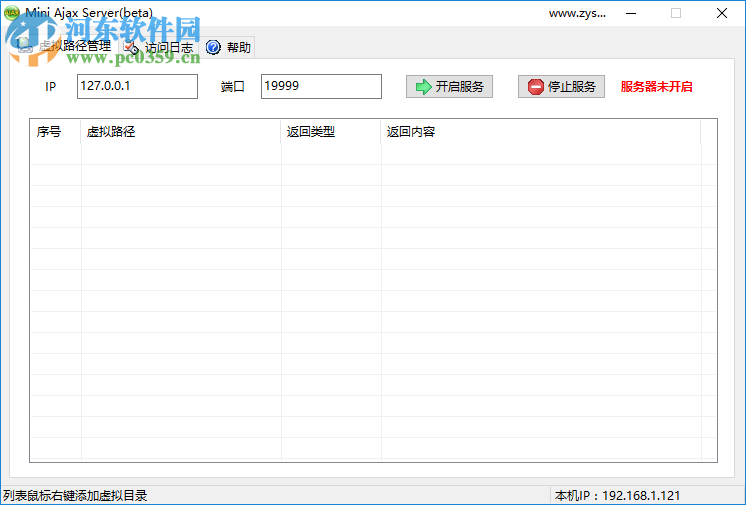This screenshot has height=505, width=746.
Task: Click the 停止服务 stop button
Action: point(561,87)
